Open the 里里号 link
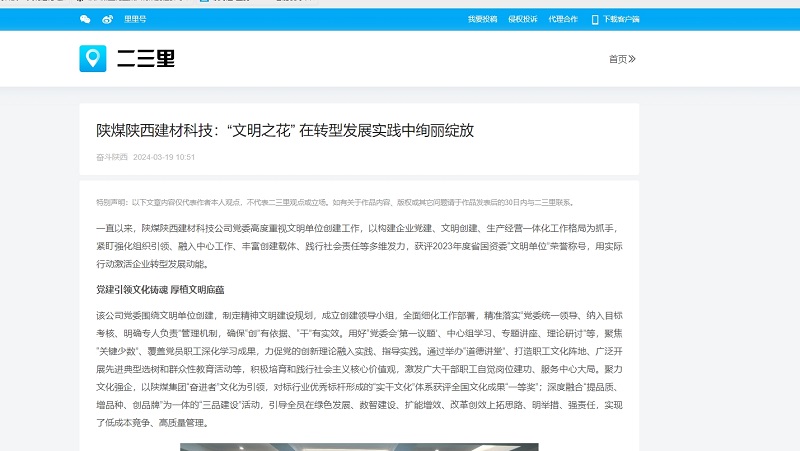This screenshot has height=451, width=800. click(x=135, y=19)
